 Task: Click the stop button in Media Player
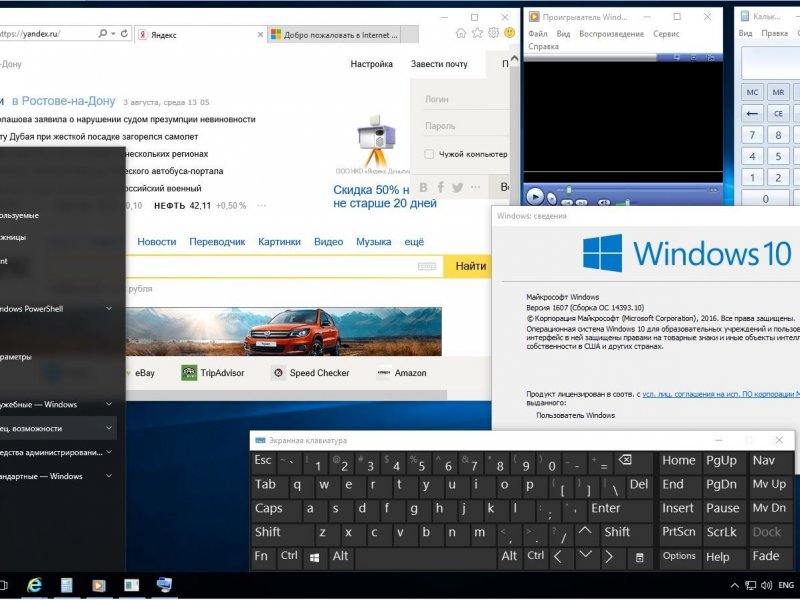click(552, 197)
